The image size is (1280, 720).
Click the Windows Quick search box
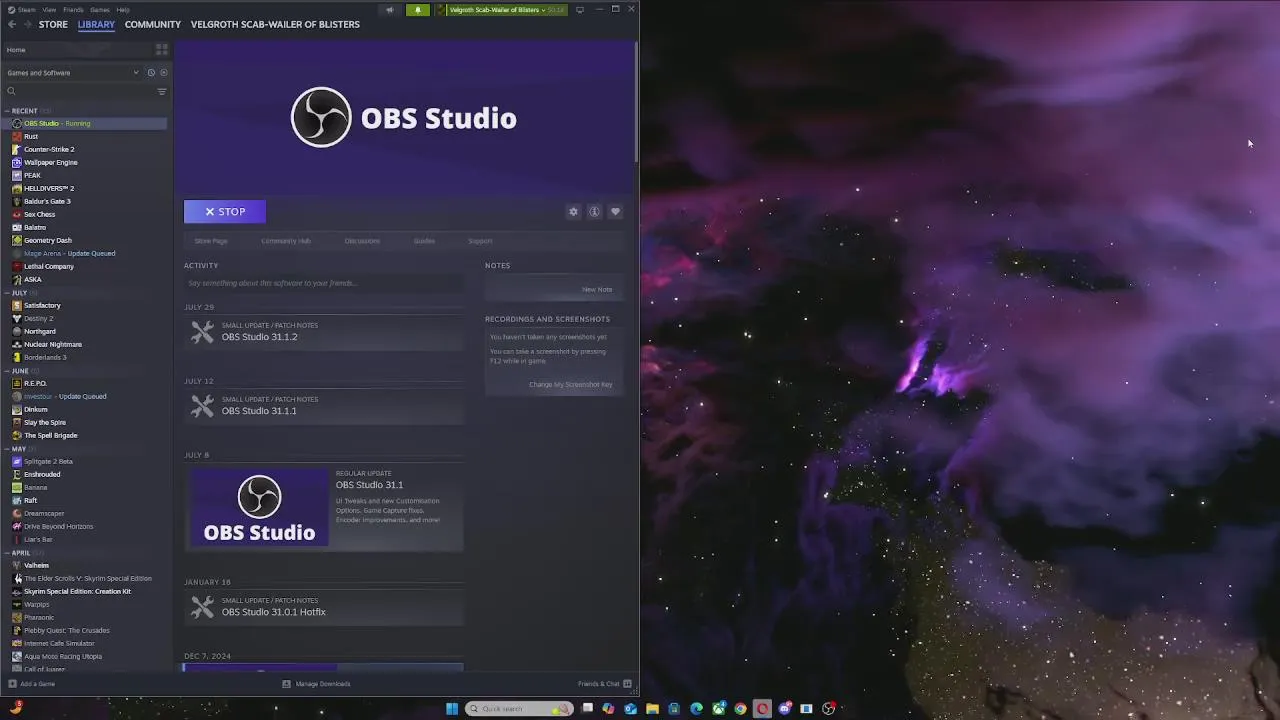coord(519,709)
